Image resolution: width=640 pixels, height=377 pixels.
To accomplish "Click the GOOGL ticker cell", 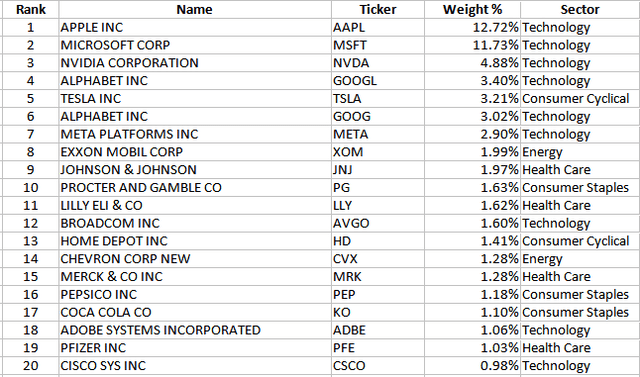I will pos(378,81).
